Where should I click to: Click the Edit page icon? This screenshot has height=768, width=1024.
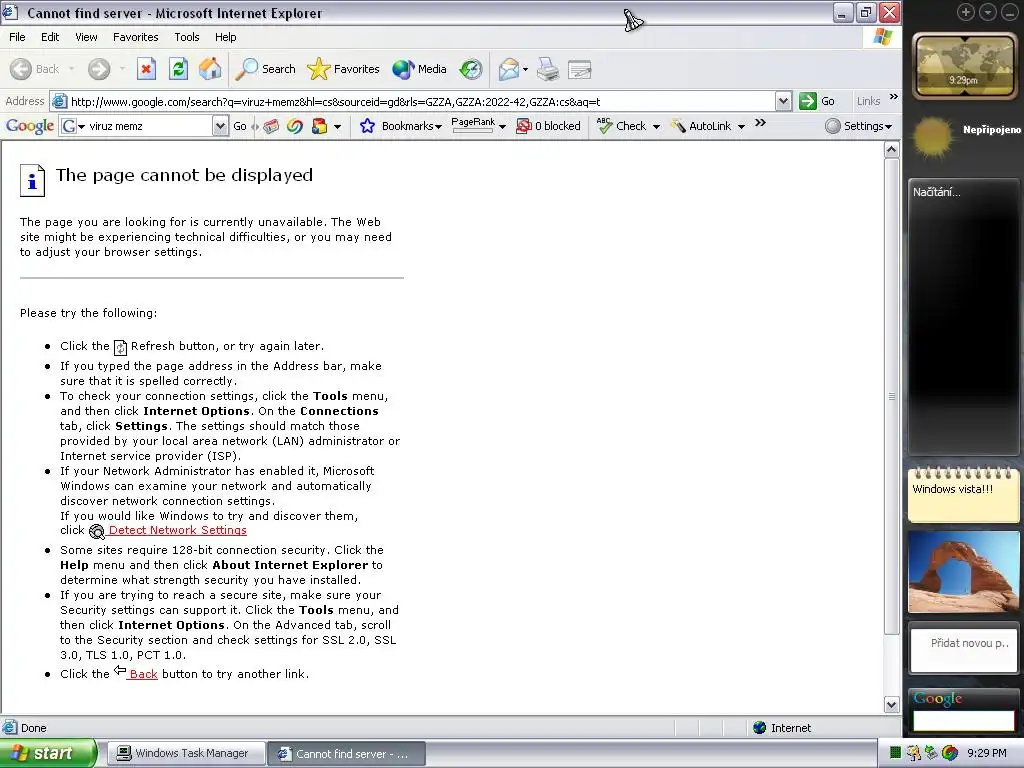pyautogui.click(x=579, y=69)
